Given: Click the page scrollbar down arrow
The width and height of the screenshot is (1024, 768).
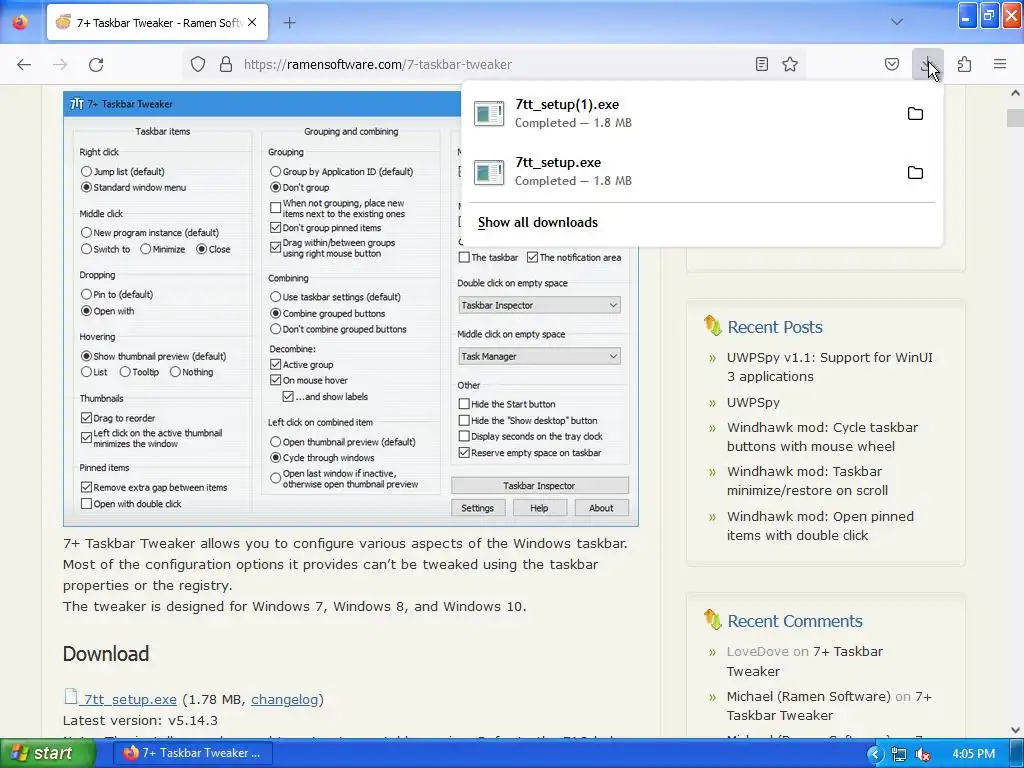Looking at the screenshot, I should [1015, 730].
